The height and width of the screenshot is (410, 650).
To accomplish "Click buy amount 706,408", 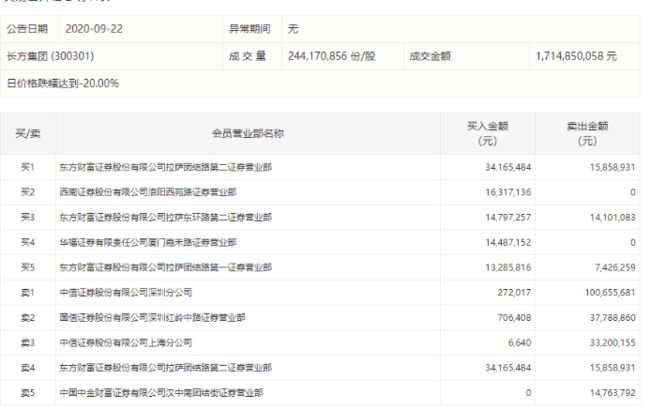I will coord(514,318).
